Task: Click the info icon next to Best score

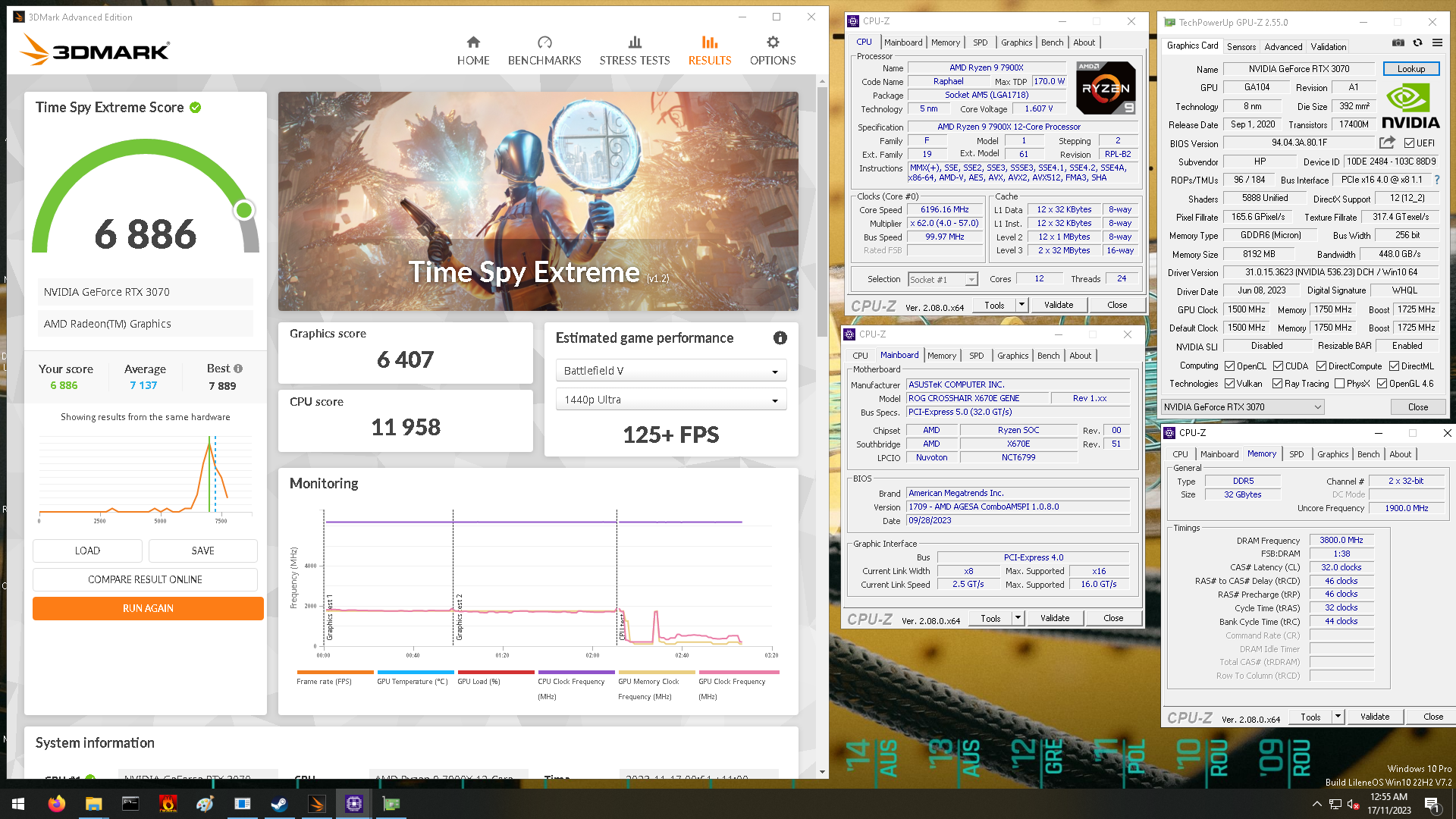Action: [238, 369]
